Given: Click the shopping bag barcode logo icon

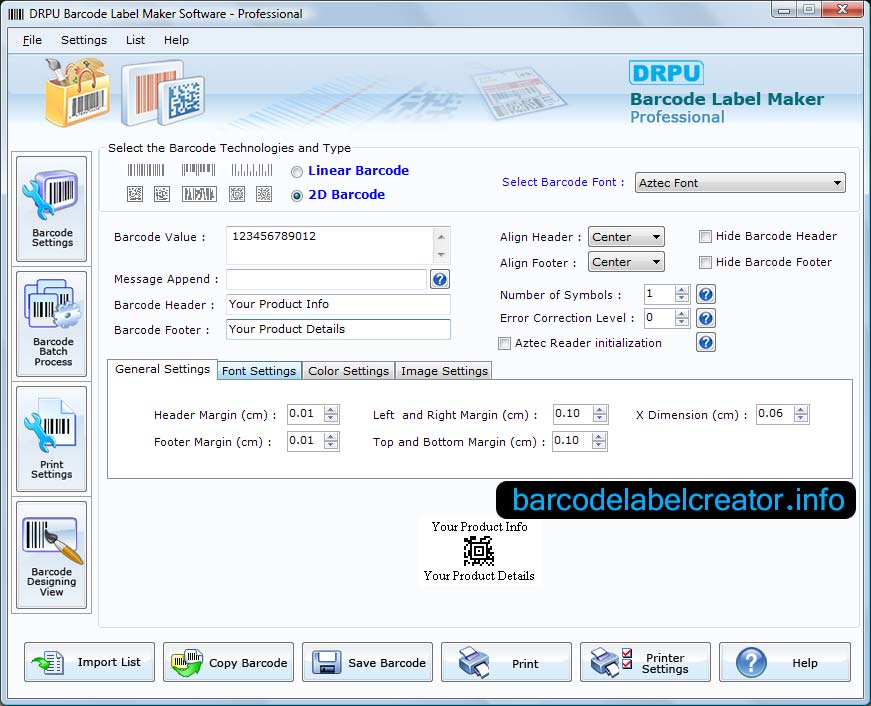Looking at the screenshot, I should pyautogui.click(x=77, y=92).
